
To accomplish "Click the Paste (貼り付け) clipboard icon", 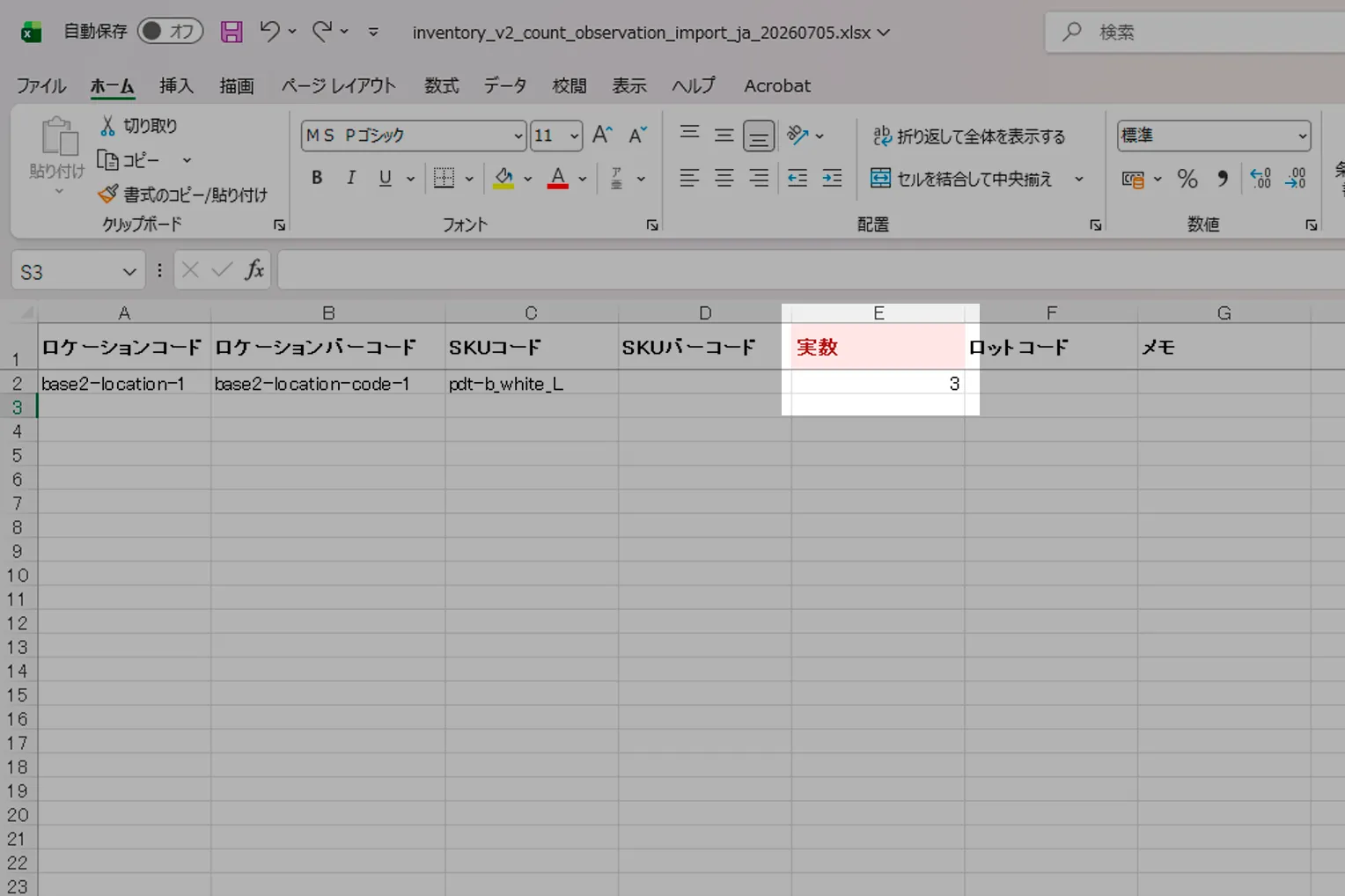I will [x=58, y=137].
